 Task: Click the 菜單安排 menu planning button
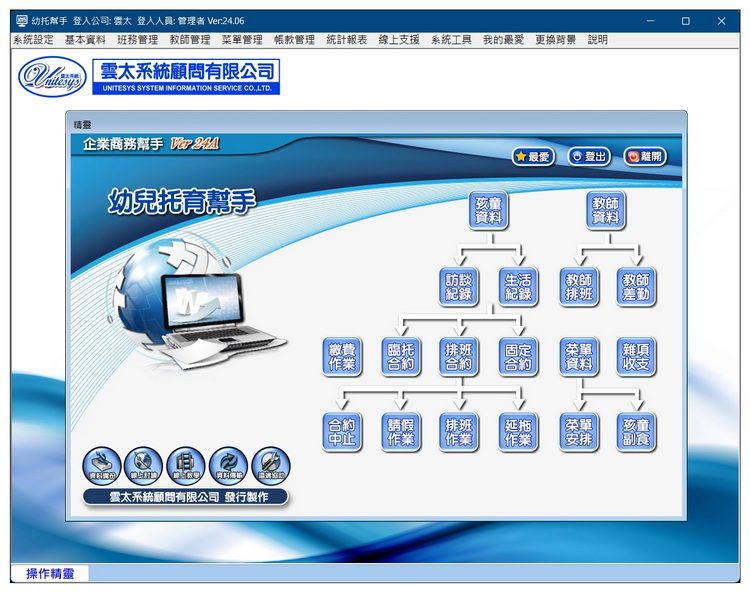click(579, 432)
